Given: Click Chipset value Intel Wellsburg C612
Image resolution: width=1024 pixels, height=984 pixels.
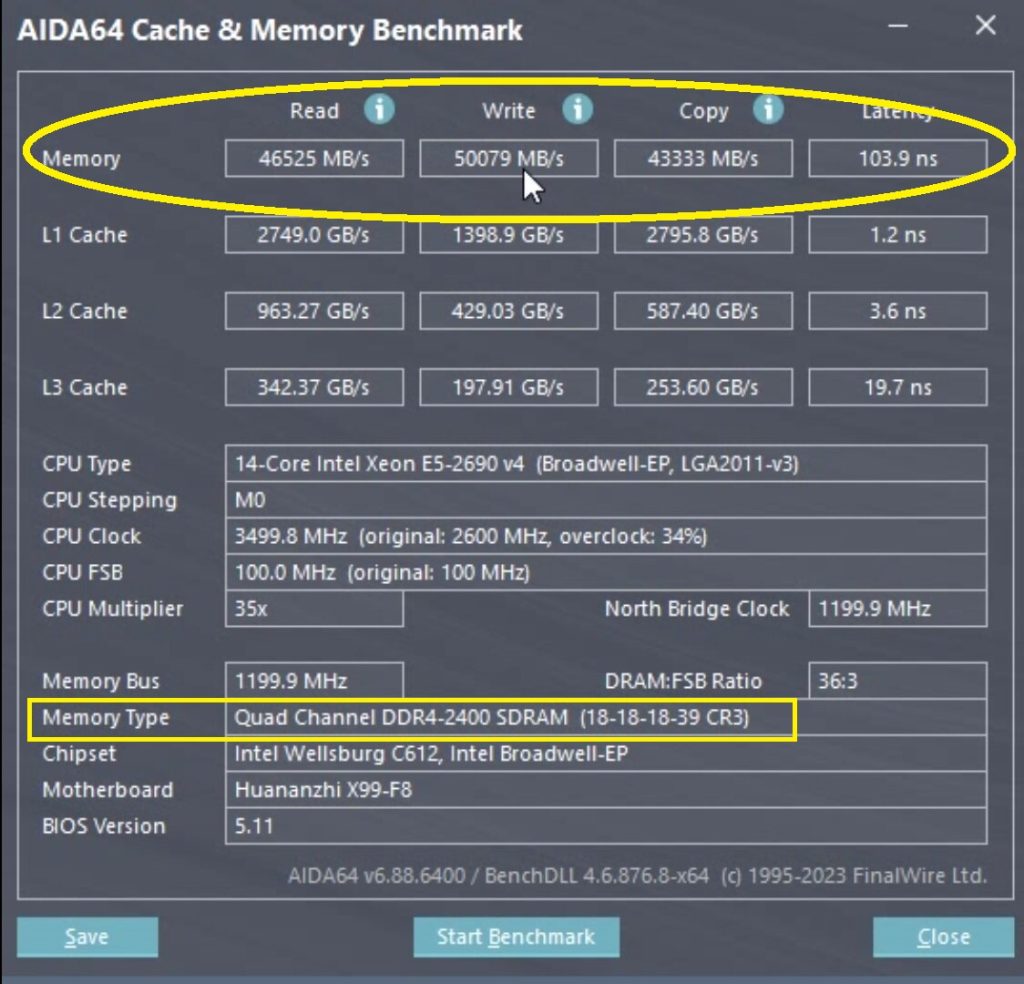Looking at the screenshot, I should coord(606,754).
